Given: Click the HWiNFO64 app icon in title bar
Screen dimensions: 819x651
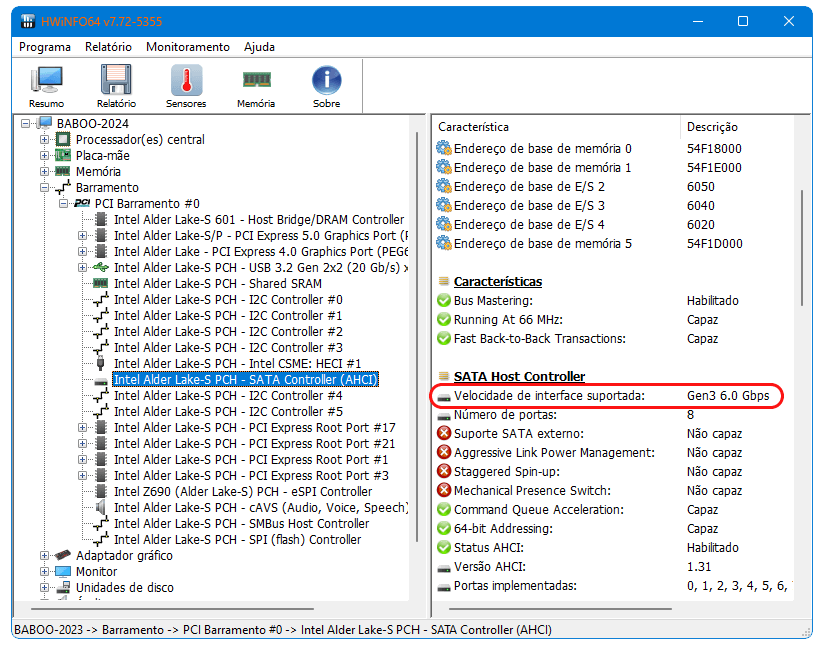Looking at the screenshot, I should pyautogui.click(x=28, y=21).
